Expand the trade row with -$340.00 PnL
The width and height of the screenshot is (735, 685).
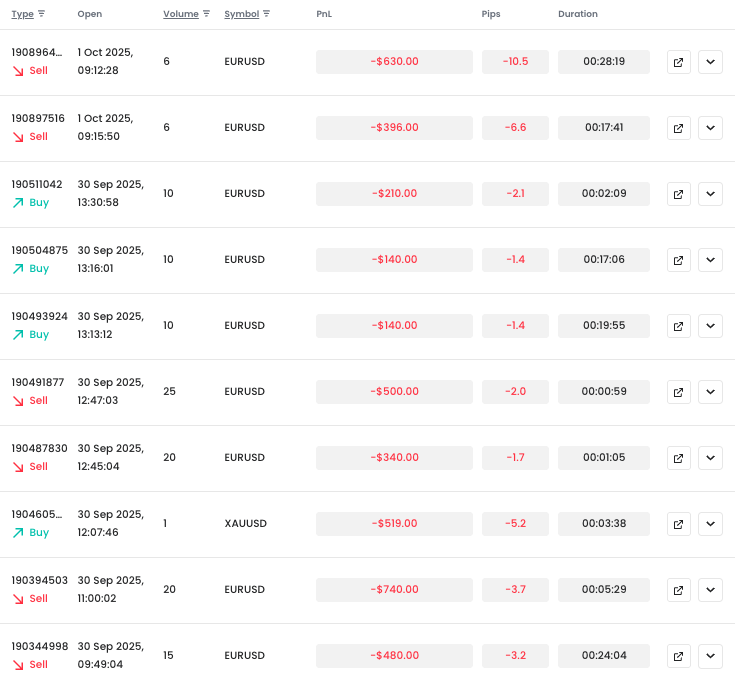click(x=710, y=458)
